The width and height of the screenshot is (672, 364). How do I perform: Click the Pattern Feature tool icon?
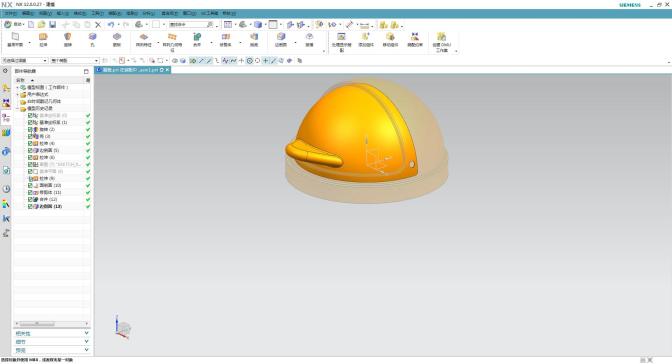(144, 37)
